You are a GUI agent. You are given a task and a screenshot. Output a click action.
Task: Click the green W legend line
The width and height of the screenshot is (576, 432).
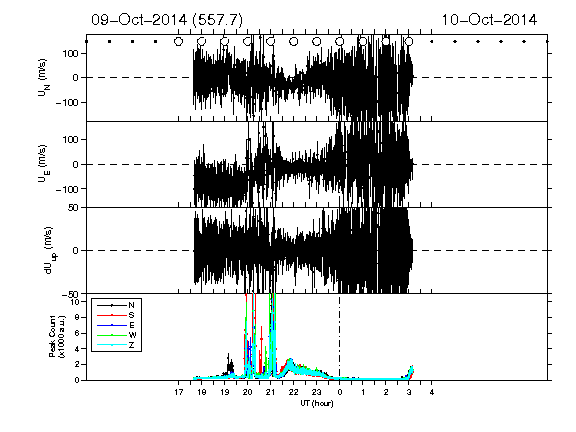pos(112,335)
